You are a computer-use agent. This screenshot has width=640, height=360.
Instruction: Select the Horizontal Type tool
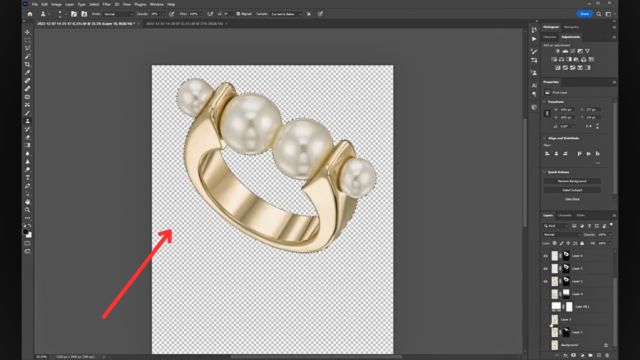pos(27,178)
